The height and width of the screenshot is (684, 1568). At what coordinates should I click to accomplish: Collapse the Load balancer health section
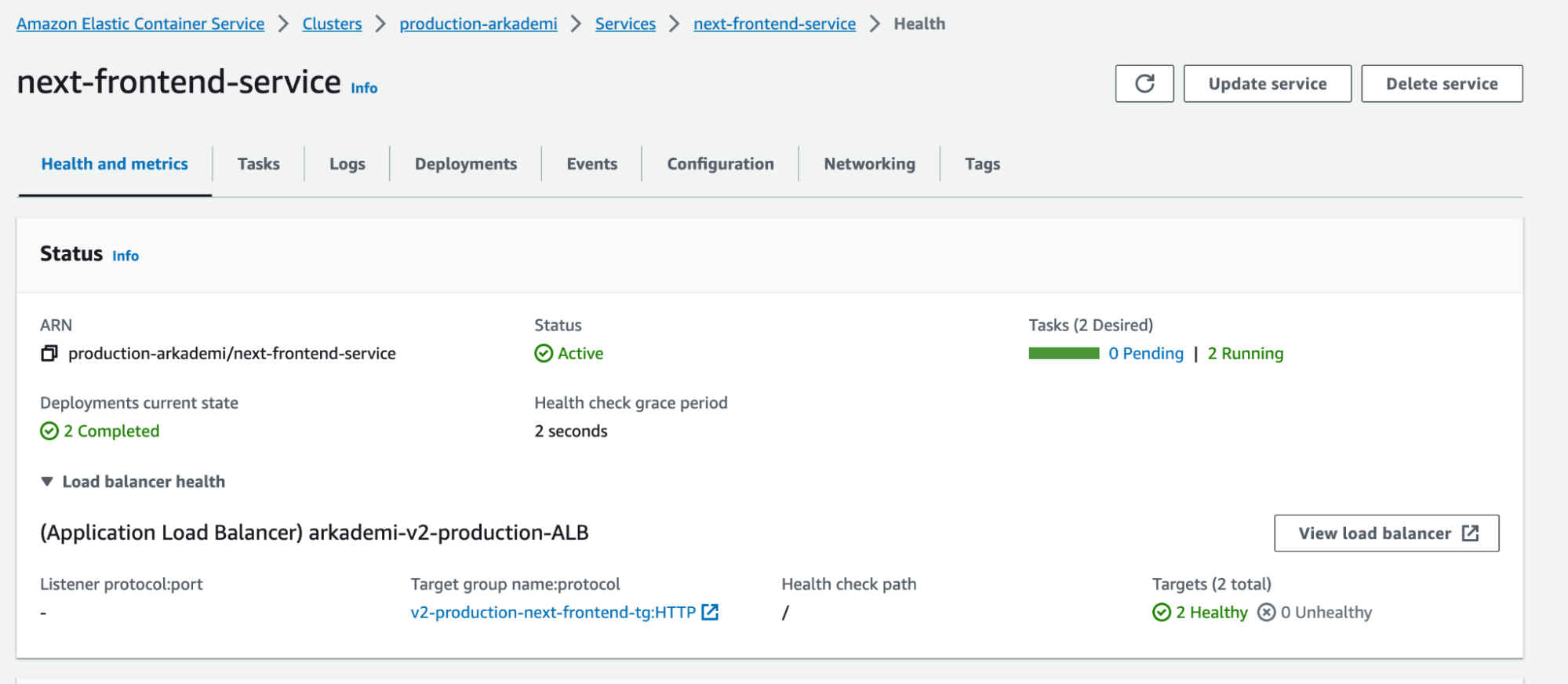47,482
